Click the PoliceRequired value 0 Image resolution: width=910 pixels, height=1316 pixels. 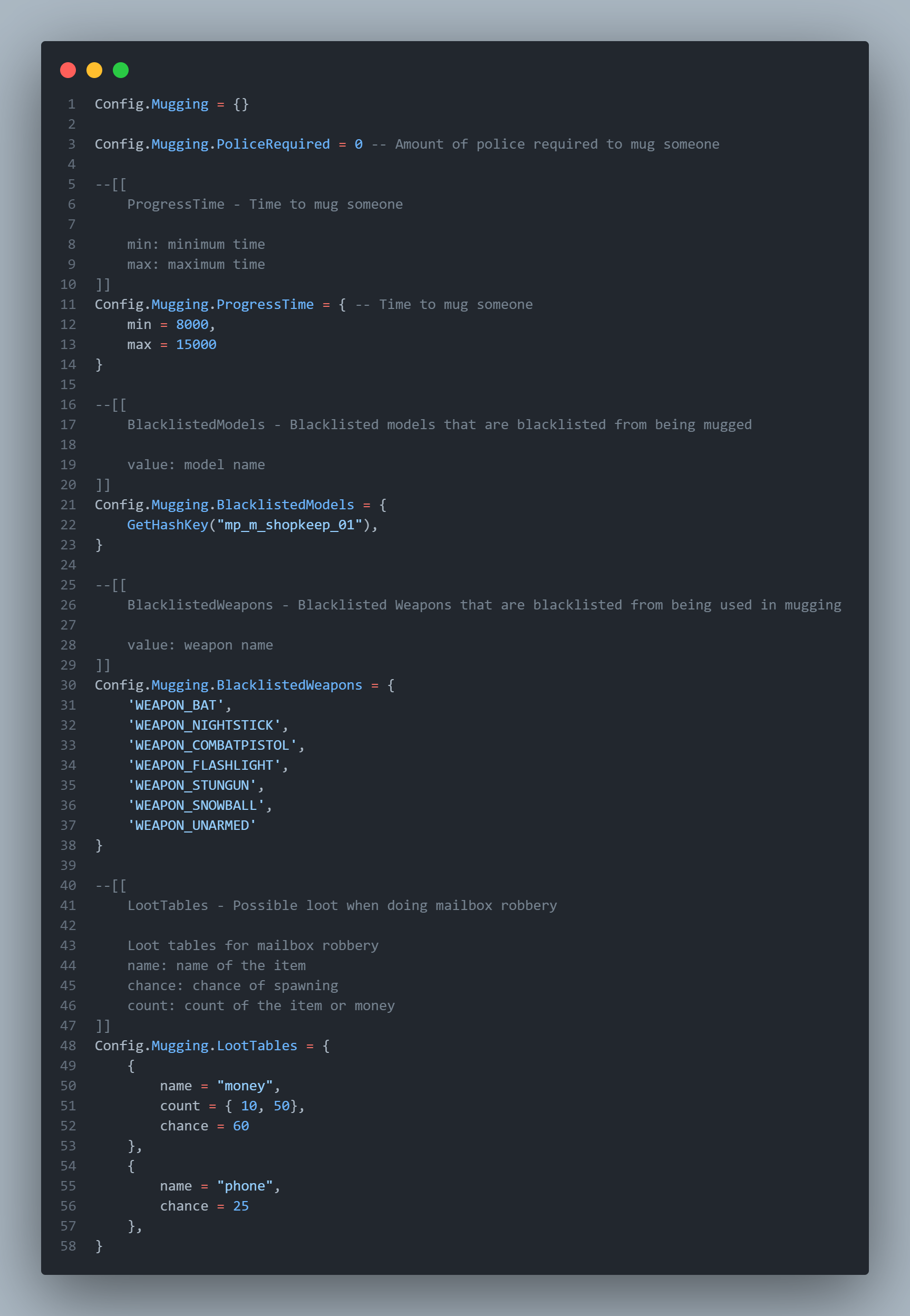tap(359, 144)
